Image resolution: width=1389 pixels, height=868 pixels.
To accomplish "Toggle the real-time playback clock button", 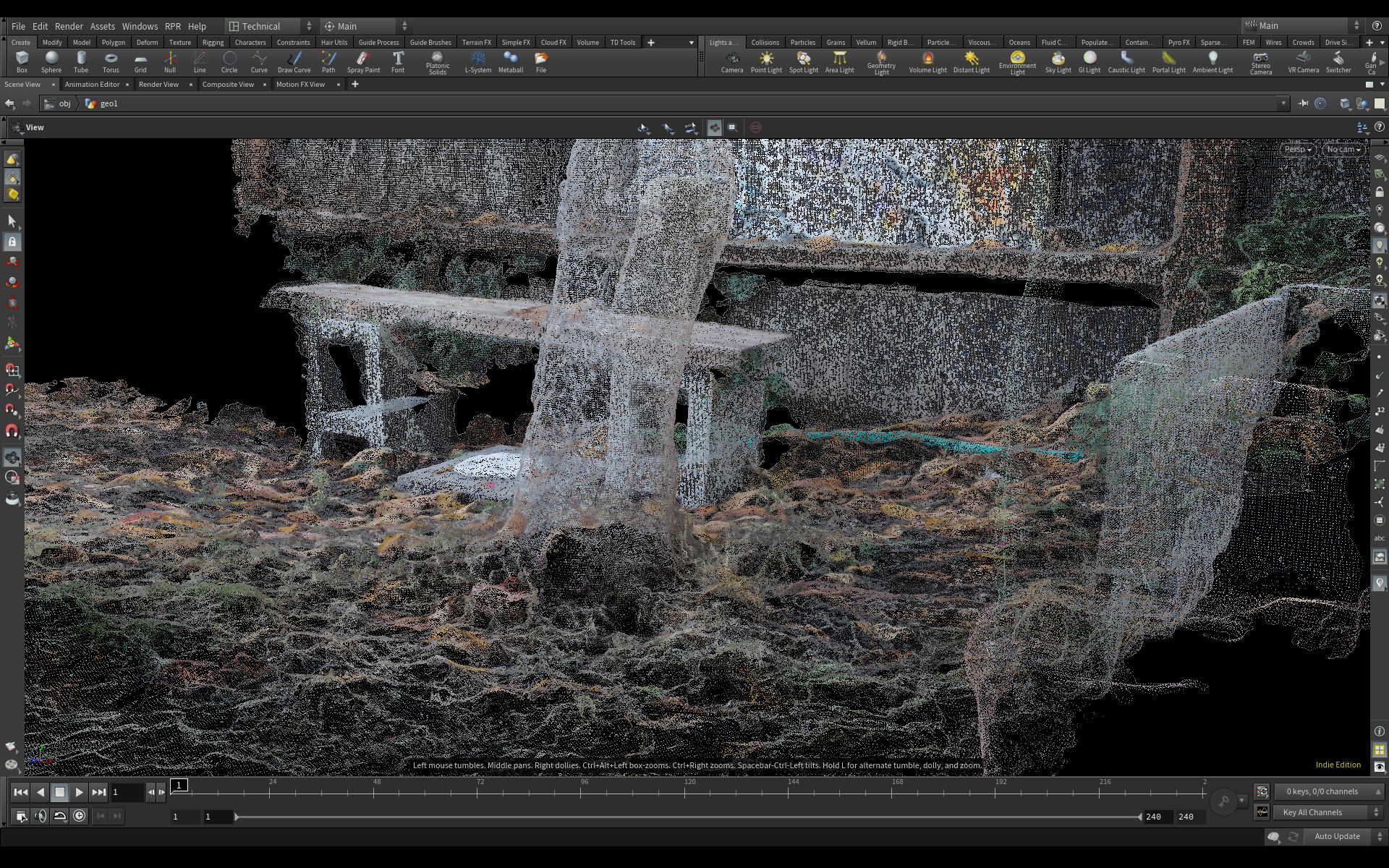I will [x=80, y=816].
